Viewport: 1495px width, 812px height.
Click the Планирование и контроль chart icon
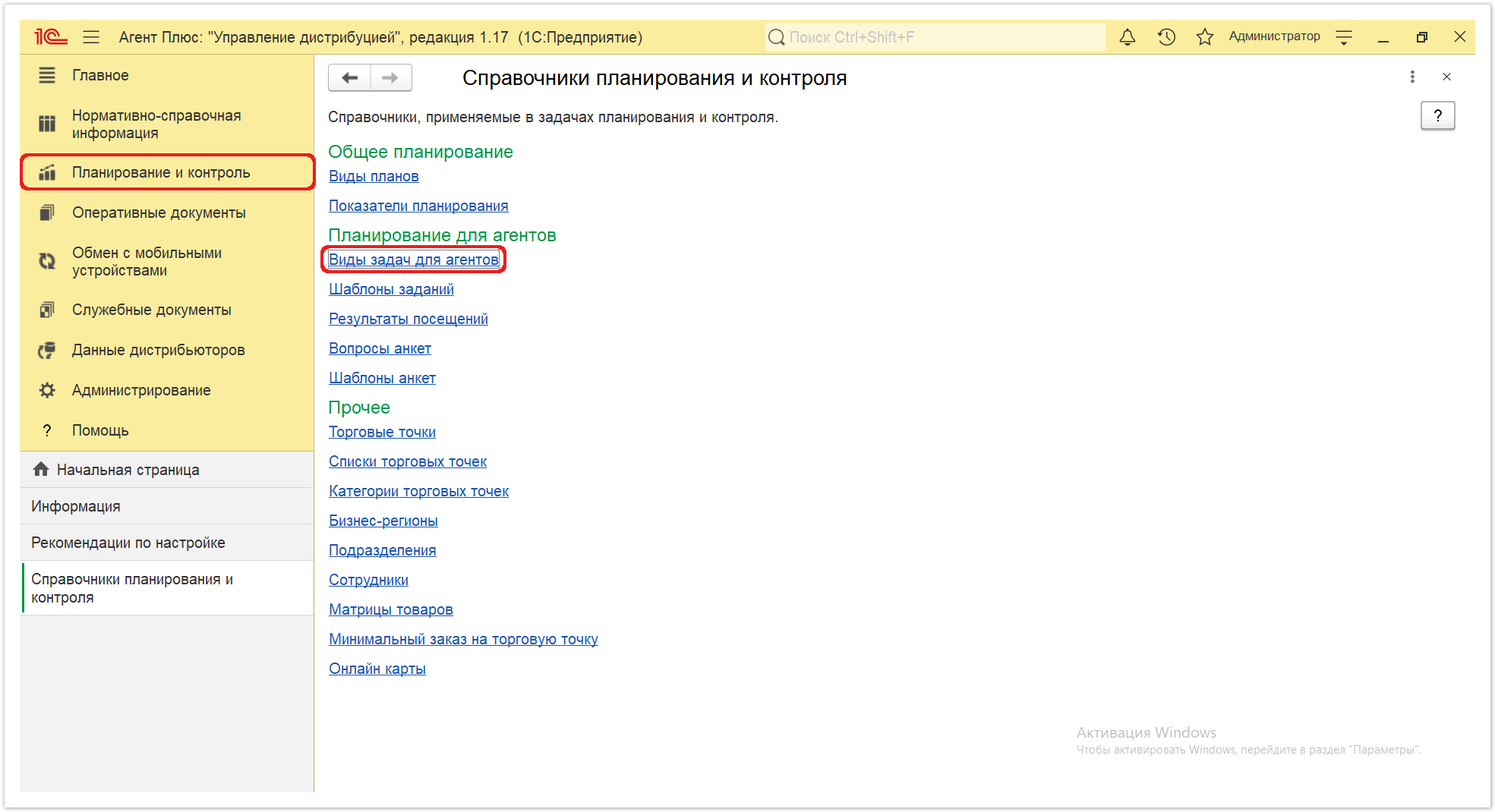click(47, 172)
